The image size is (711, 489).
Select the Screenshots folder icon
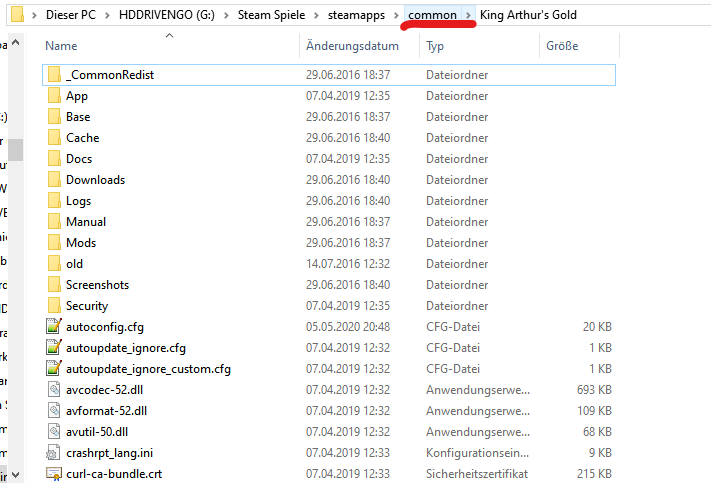point(55,285)
